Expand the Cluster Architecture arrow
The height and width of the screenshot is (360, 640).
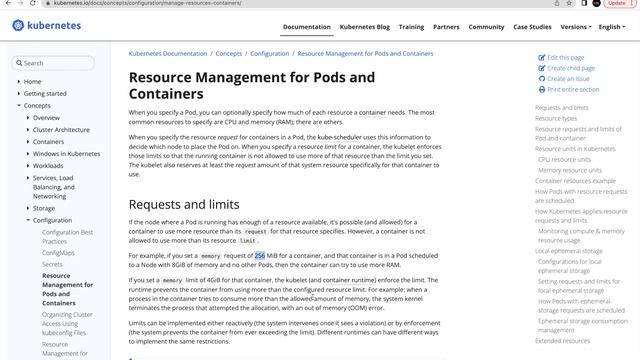pyautogui.click(x=28, y=130)
